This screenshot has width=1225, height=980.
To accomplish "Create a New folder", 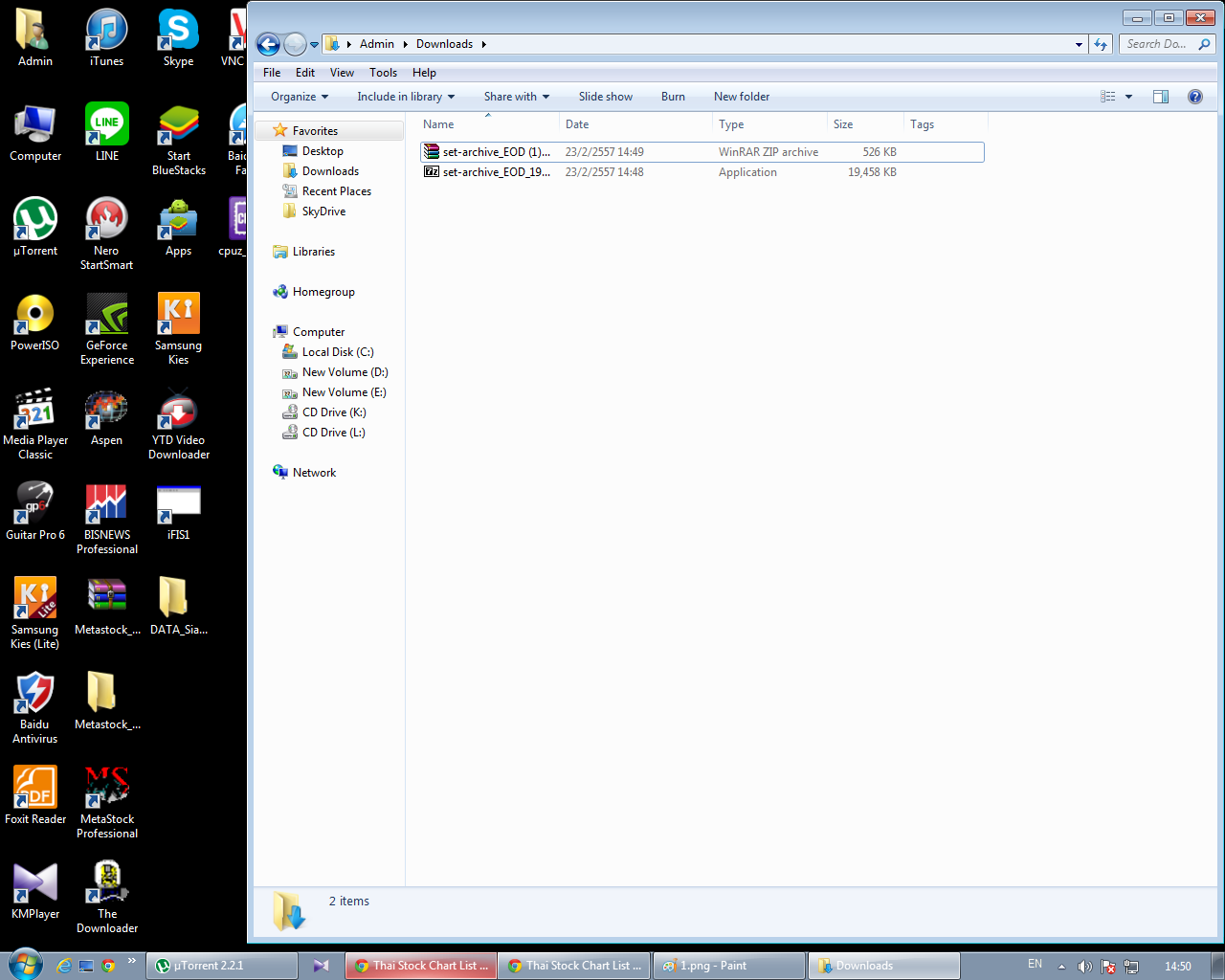I will click(742, 97).
